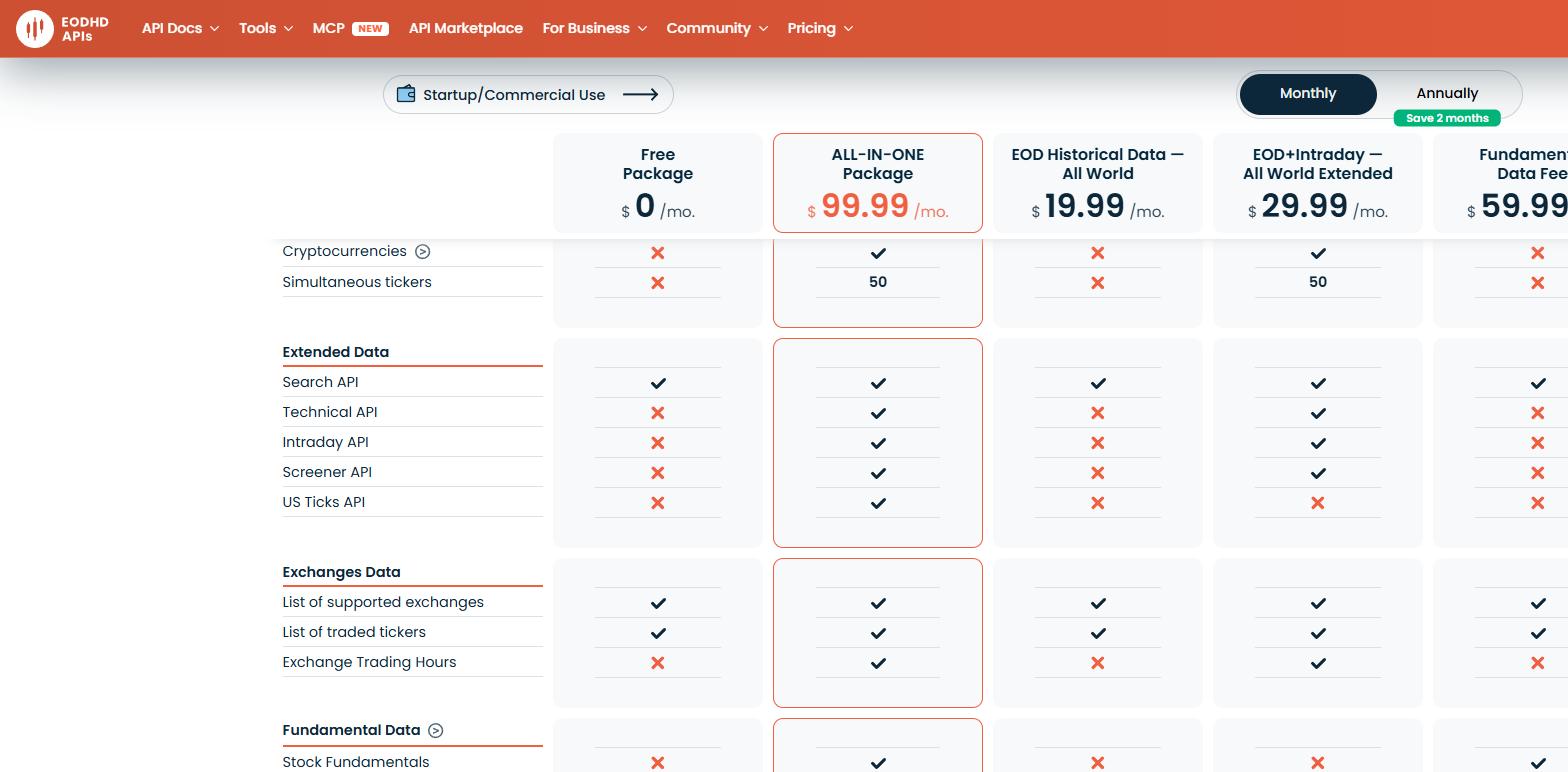Screen dimensions: 1568x772
Task: Click Startup/Commercial Use button
Action: [x=528, y=95]
